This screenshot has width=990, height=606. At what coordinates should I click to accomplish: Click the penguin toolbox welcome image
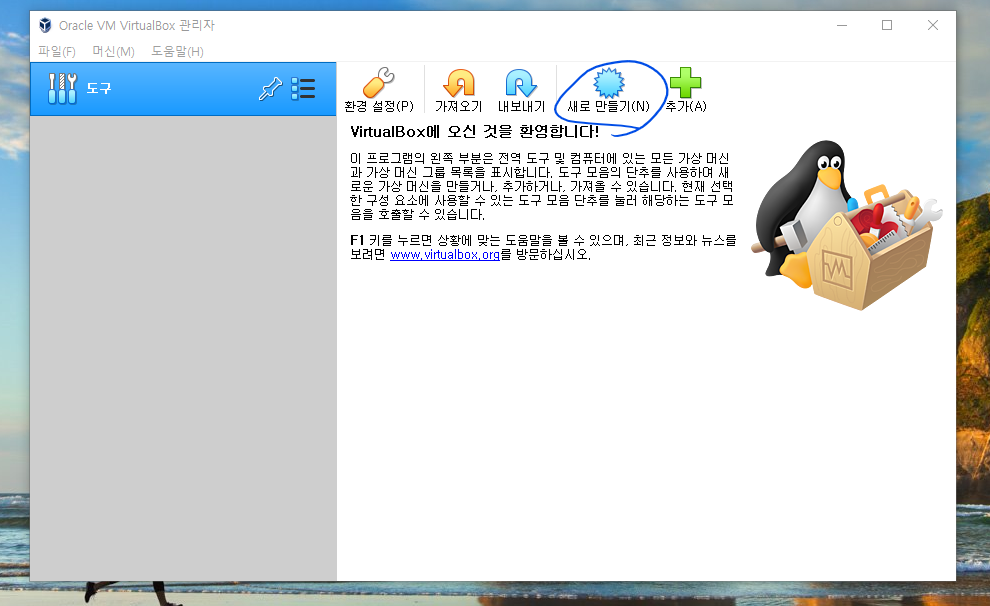click(x=846, y=225)
